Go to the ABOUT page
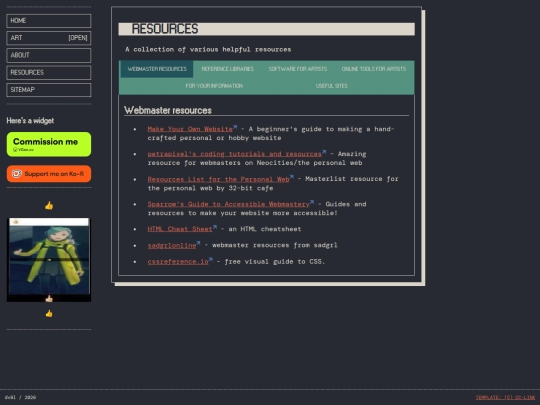Screen dimensions: 540x405 tap(49, 55)
